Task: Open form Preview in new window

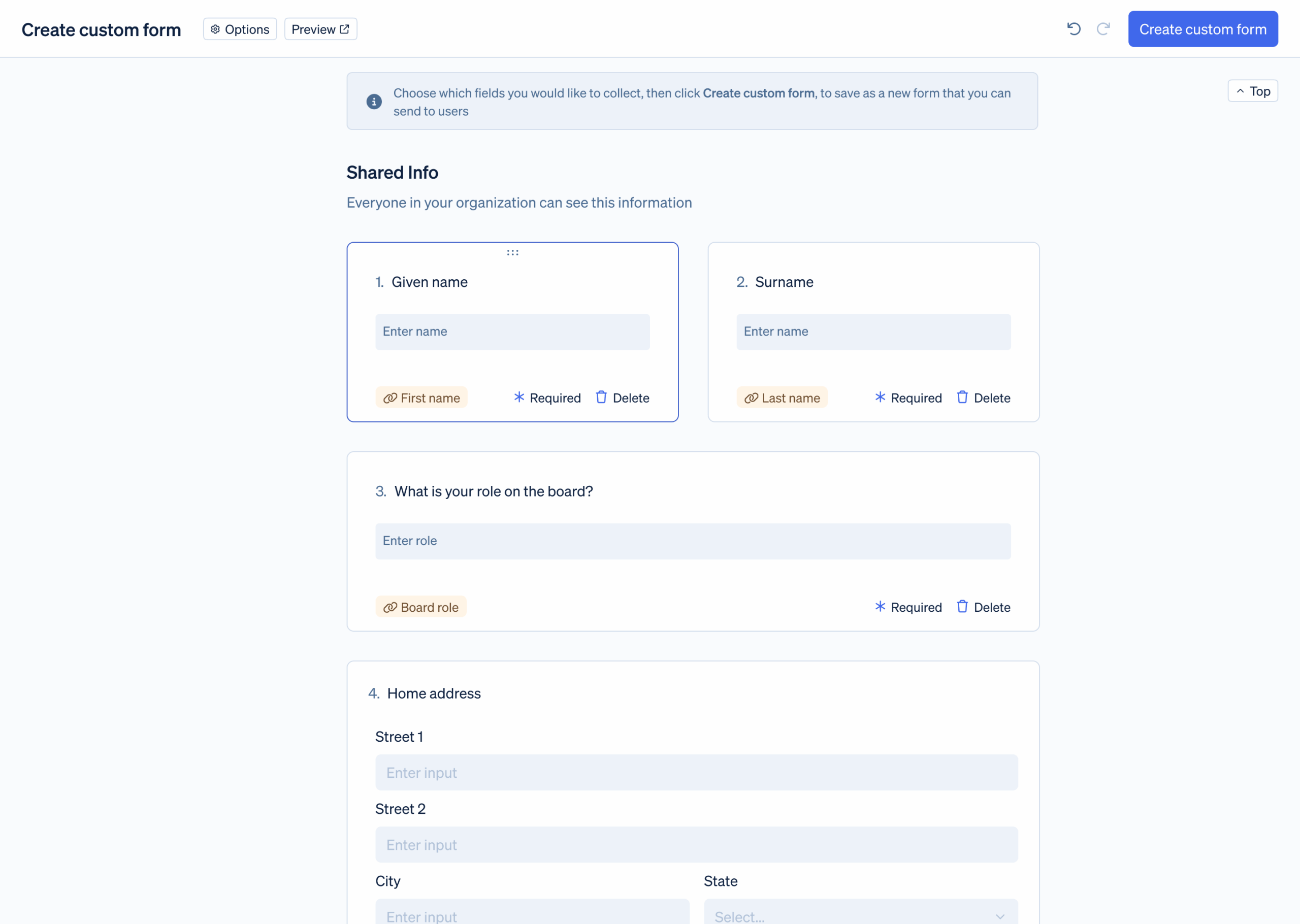Action: tap(320, 29)
